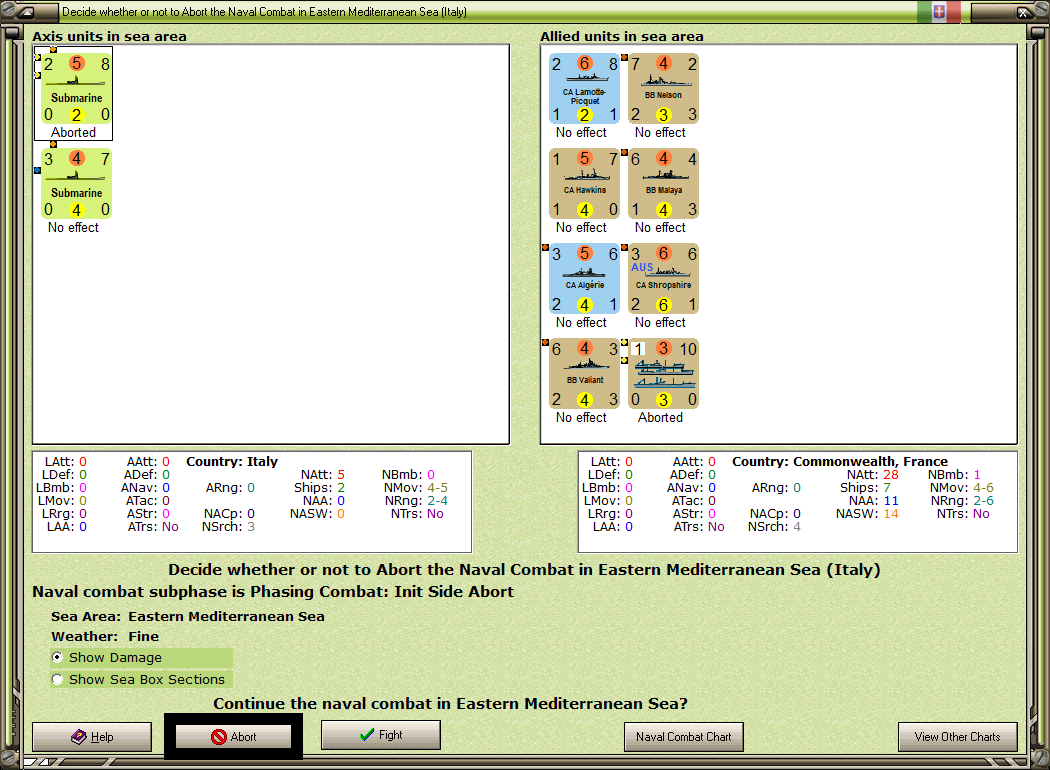The height and width of the screenshot is (770, 1050).
Task: Choose Fight to continue combat
Action: click(380, 735)
